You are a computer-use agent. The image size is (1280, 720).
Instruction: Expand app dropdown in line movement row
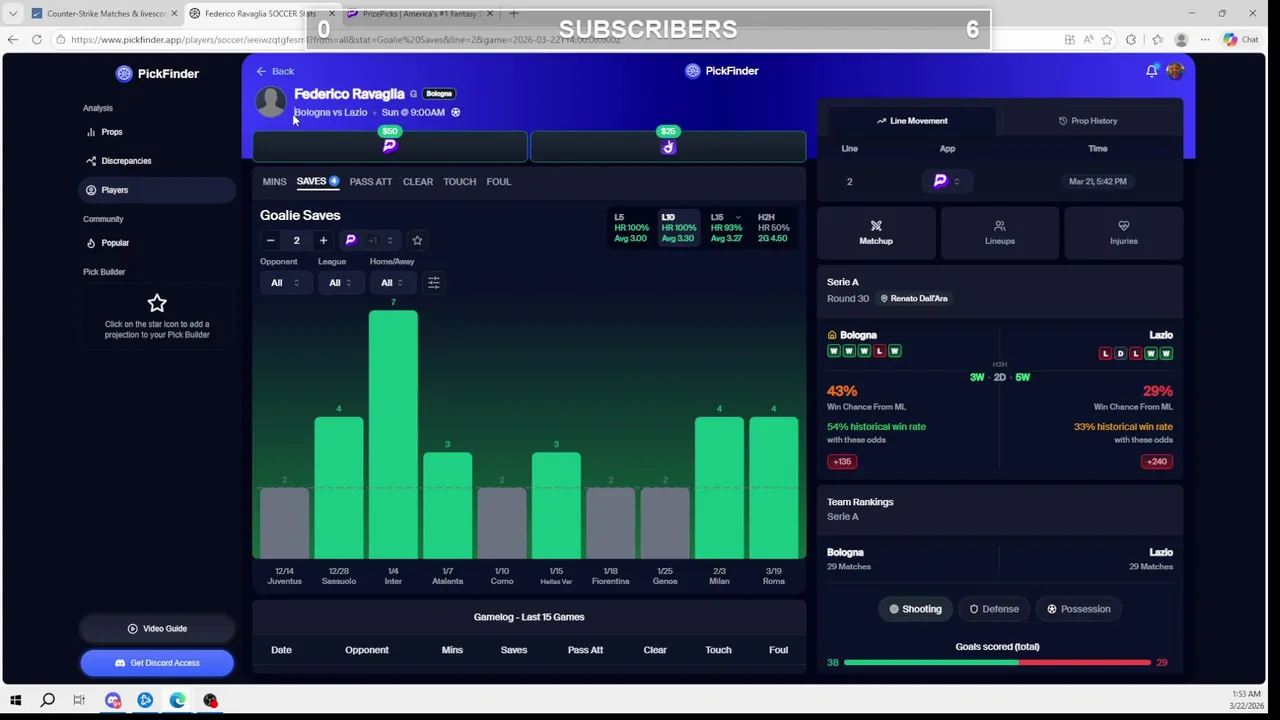pyautogui.click(x=947, y=181)
